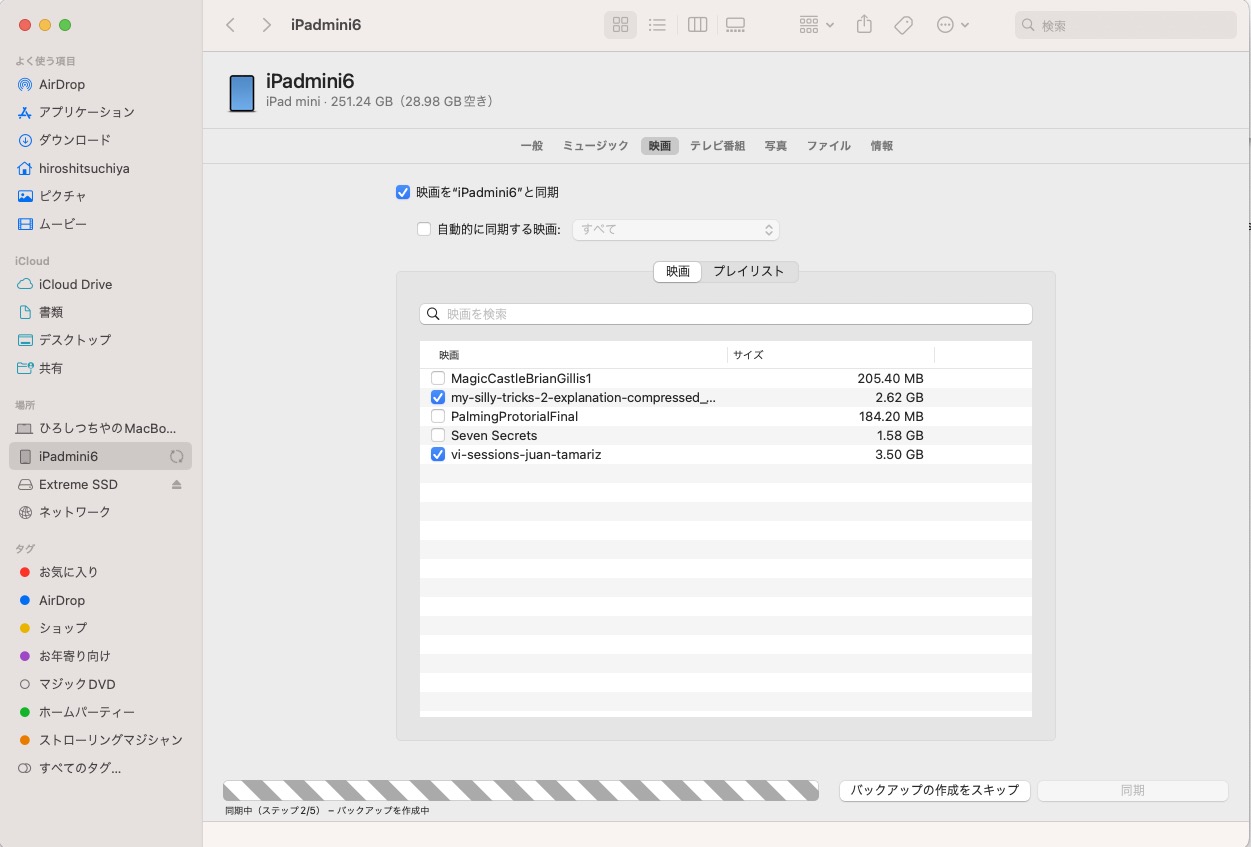Viewport: 1251px width, 847px height.
Task: Enable the MagicCastleBrianGillis1 movie checkbox
Action: click(438, 378)
